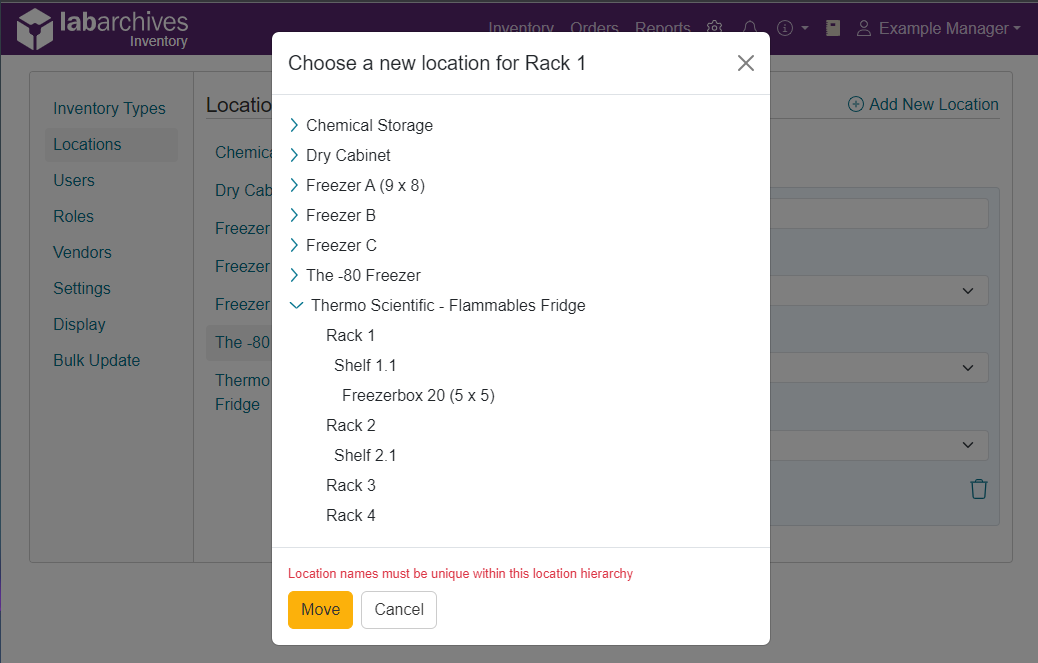Collapse the Thermo Scientific - Flammables Fridge node
Viewport: 1038px width, 663px height.
[297, 305]
